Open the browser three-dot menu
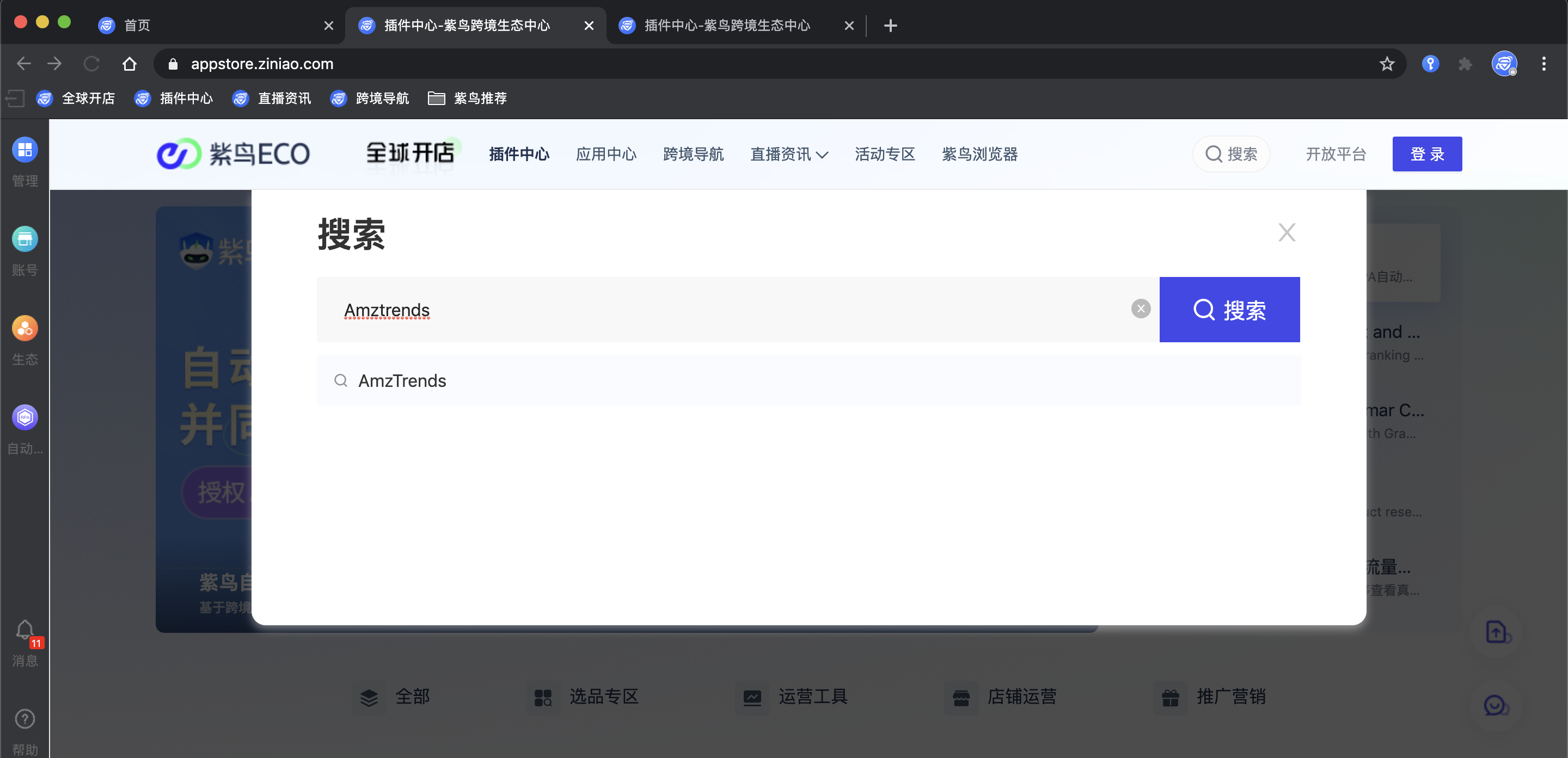1568x758 pixels. coord(1543,64)
